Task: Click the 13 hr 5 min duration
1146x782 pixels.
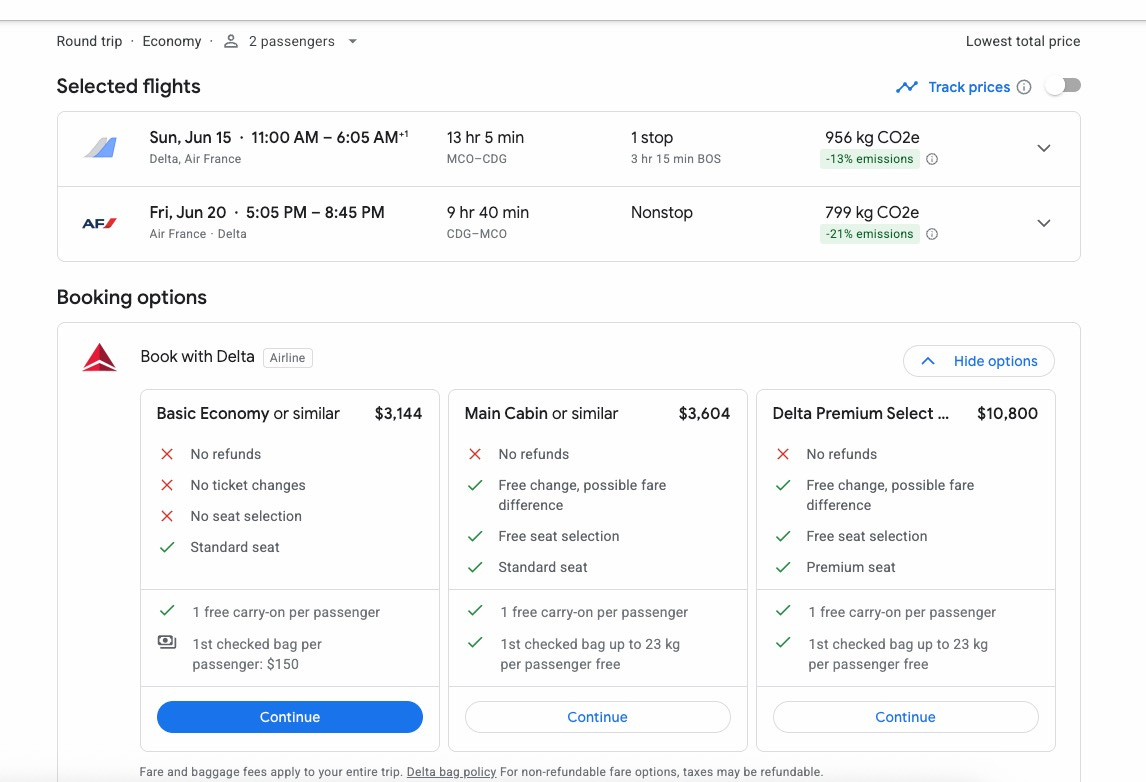Action: [485, 137]
